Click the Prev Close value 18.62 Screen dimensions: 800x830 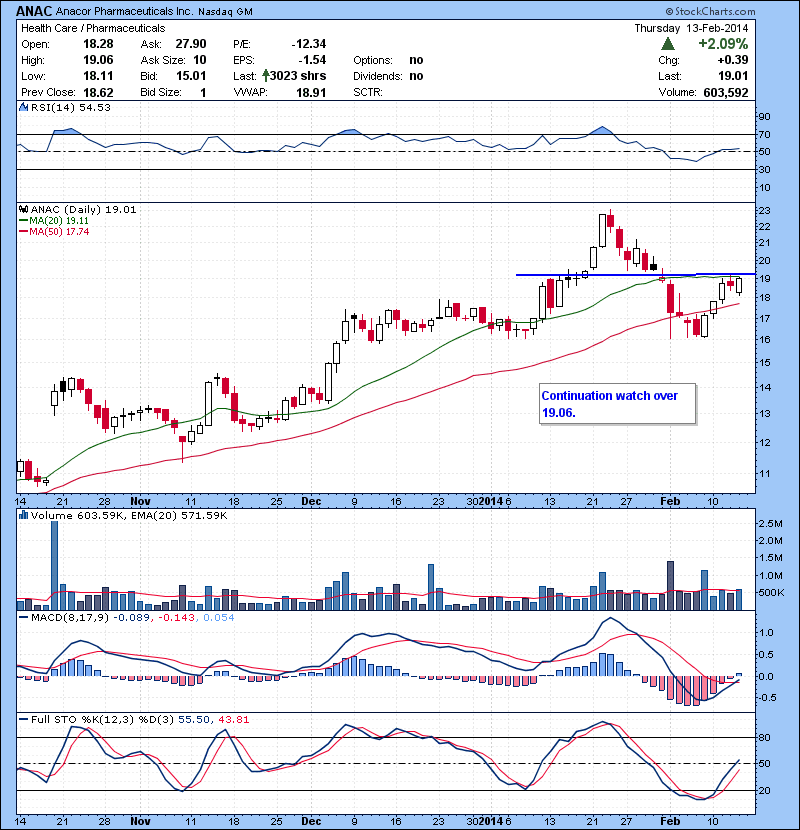pos(98,92)
